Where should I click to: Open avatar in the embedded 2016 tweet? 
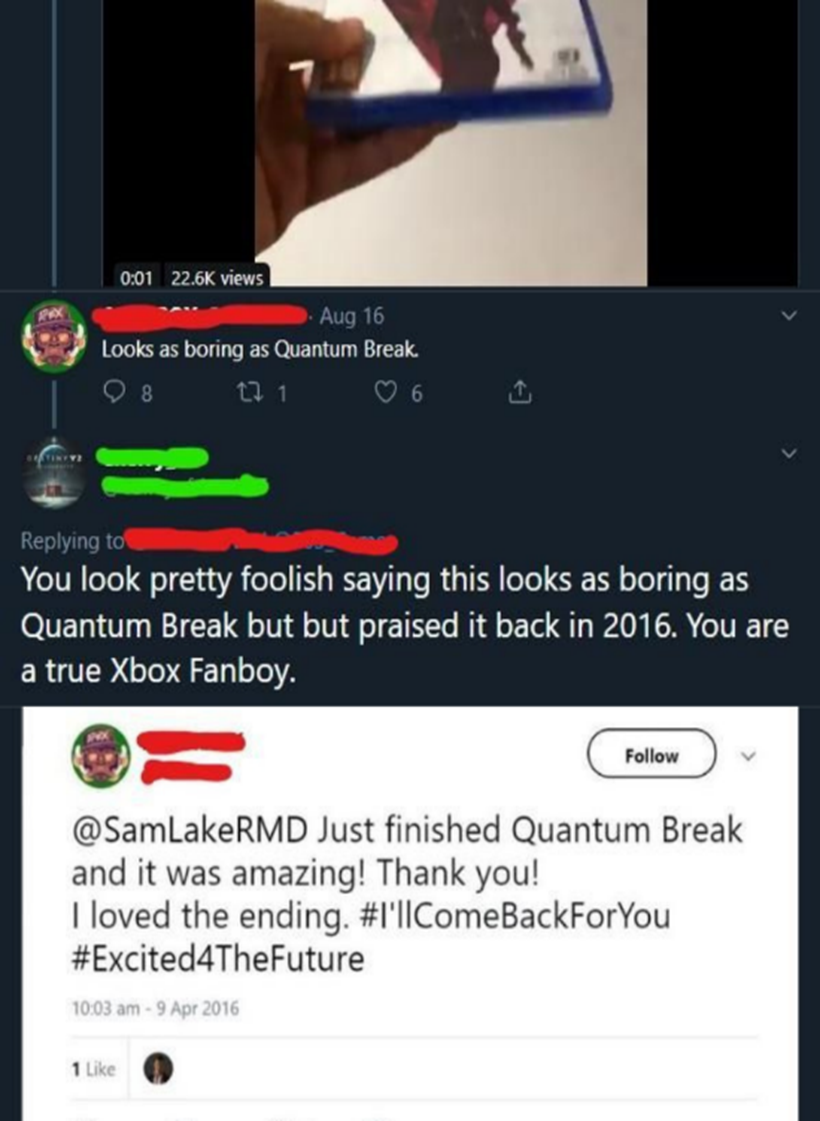pos(101,756)
